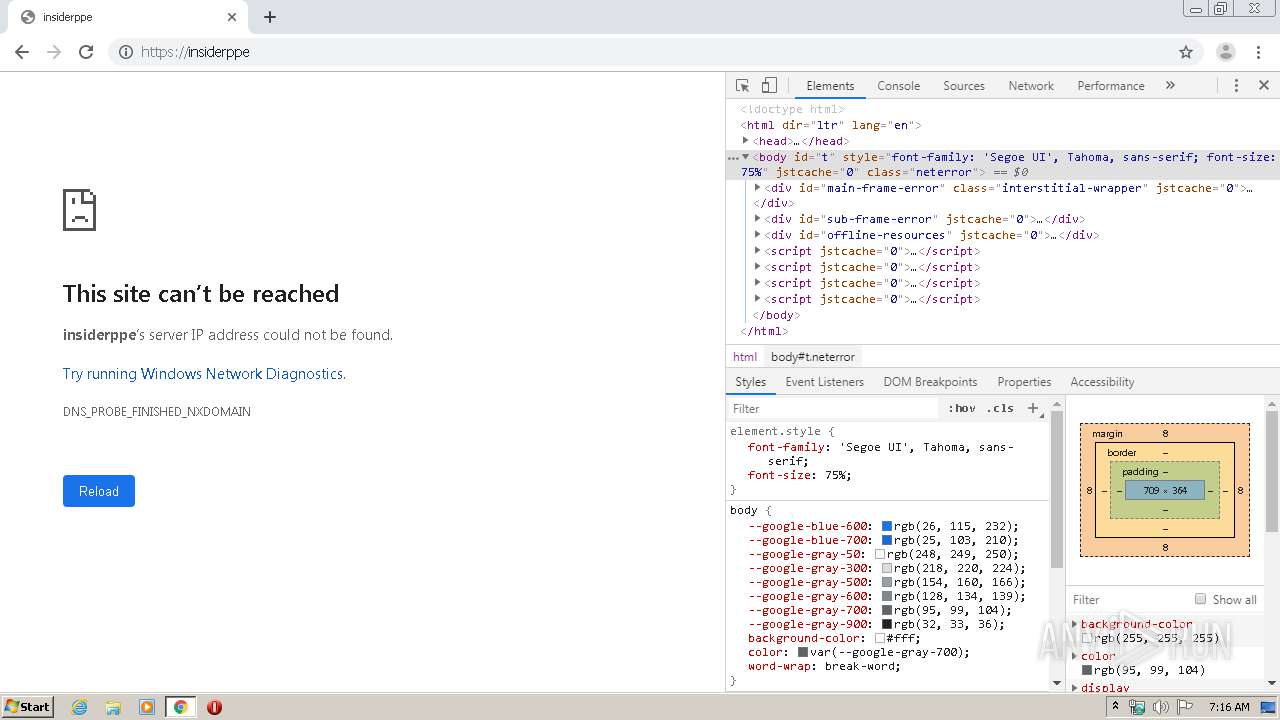Expand the main-frame-error div
Image resolution: width=1280 pixels, height=720 pixels.
(757, 188)
